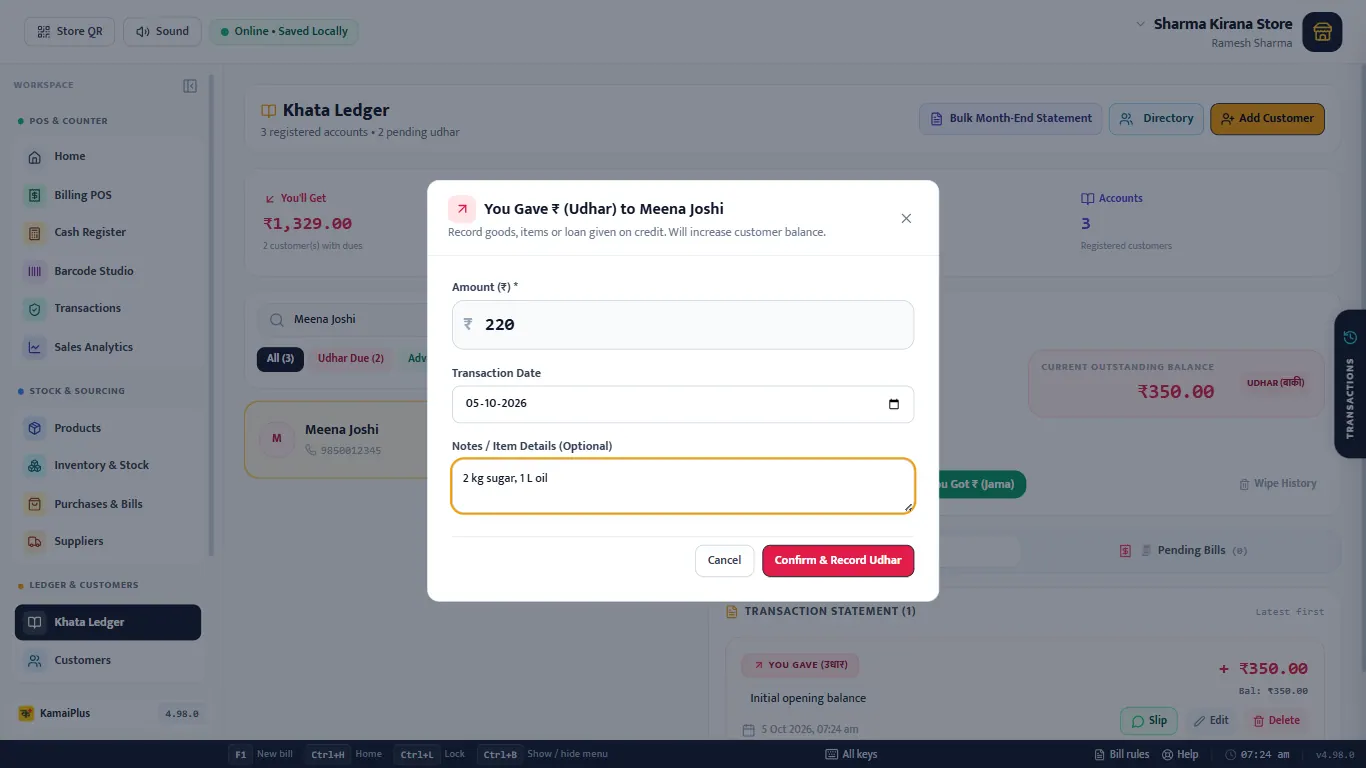
Task: Cancel the Udhar dialog
Action: coord(724,560)
